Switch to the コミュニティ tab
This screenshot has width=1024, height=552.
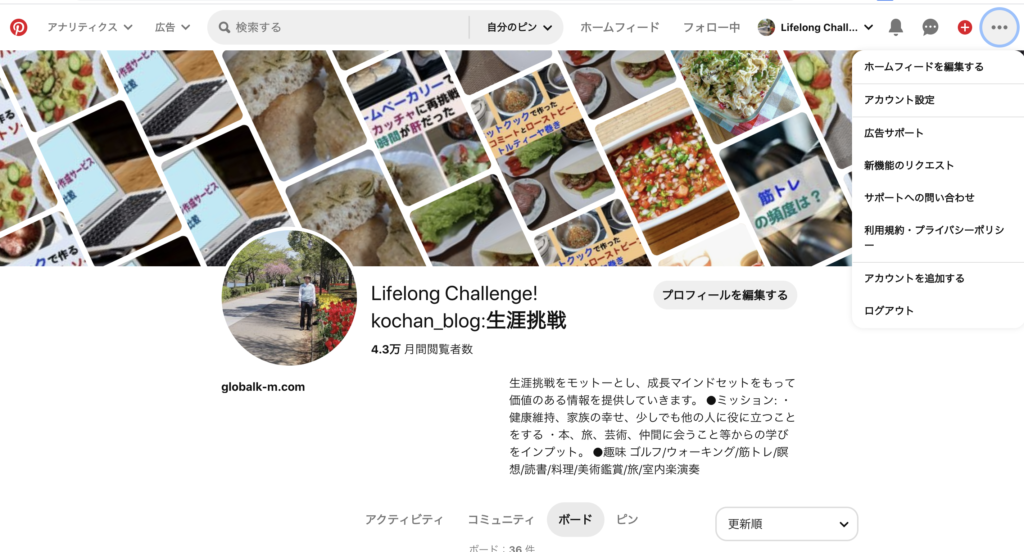500,519
